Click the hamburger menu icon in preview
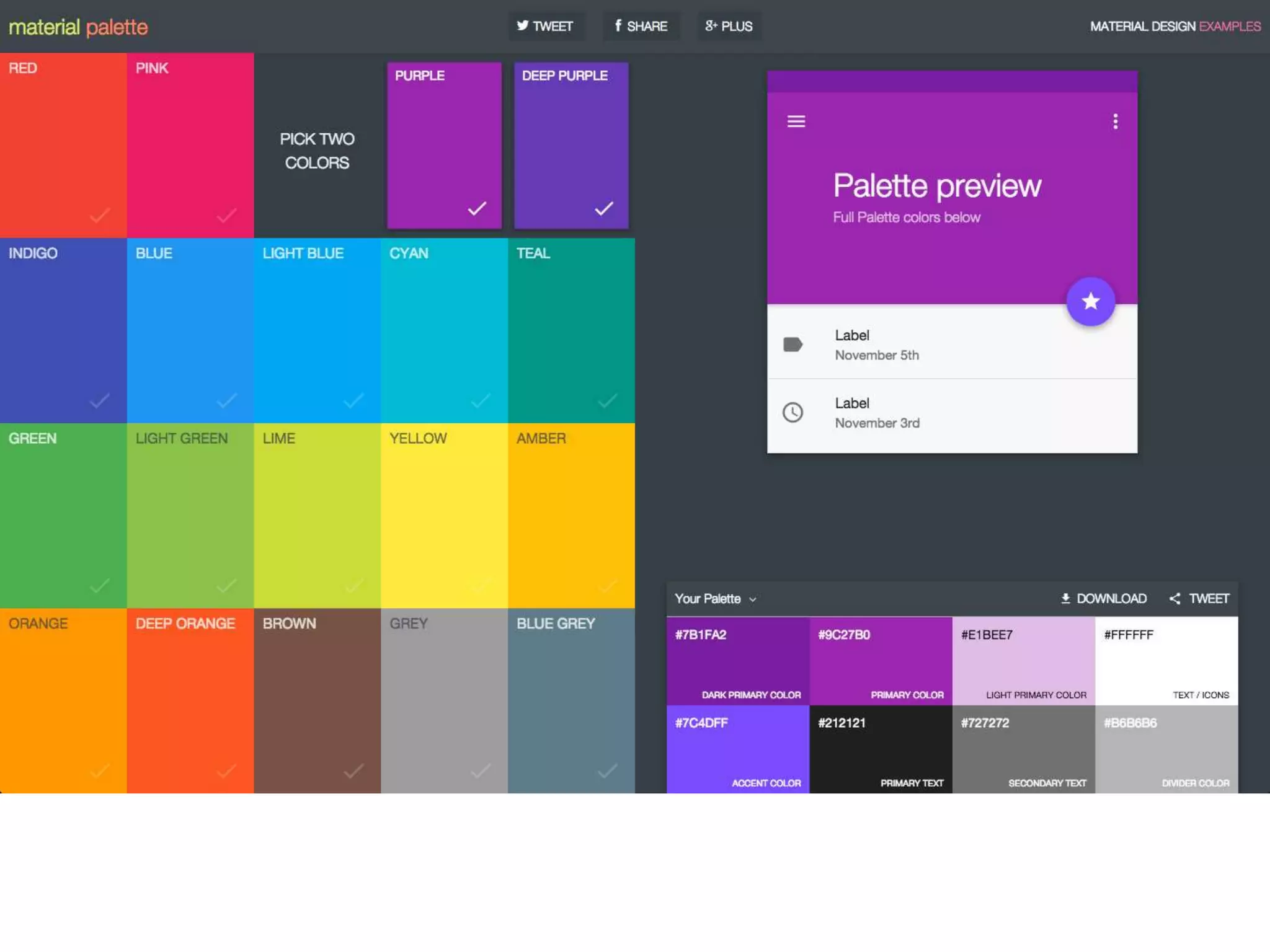This screenshot has height=952, width=1270. 796,121
